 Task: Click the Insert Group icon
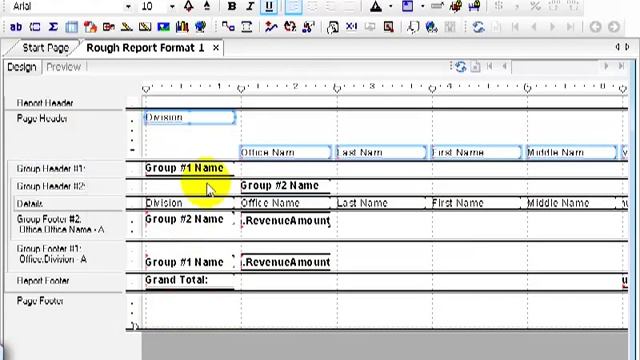(x=35, y=27)
